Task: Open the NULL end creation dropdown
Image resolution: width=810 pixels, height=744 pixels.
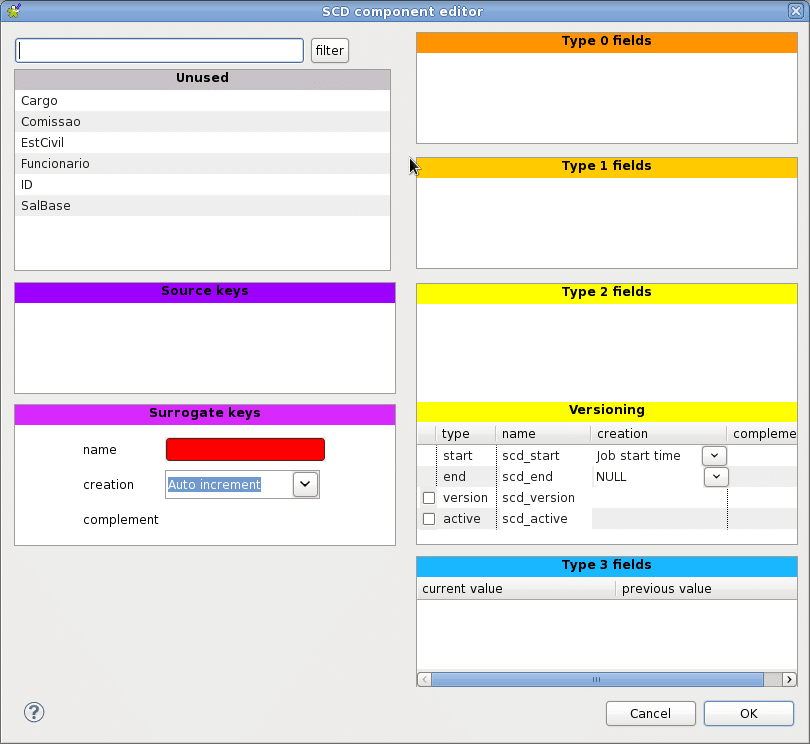Action: pos(715,477)
